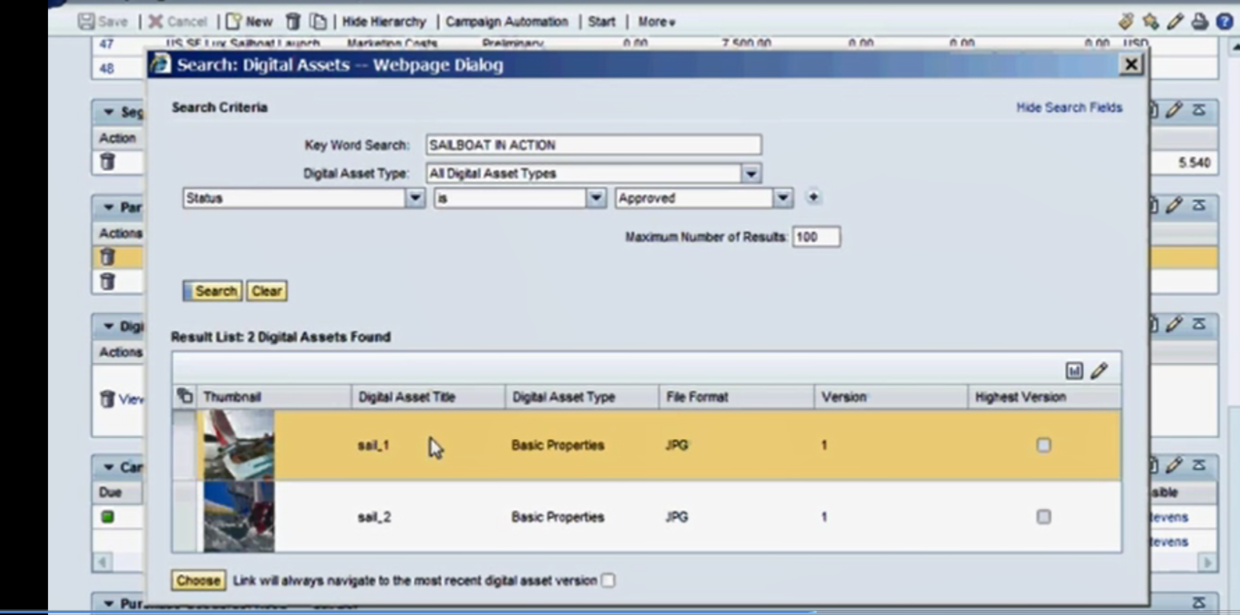Click the sail_2 asset title
Screen dimensions: 1240x615
373,517
